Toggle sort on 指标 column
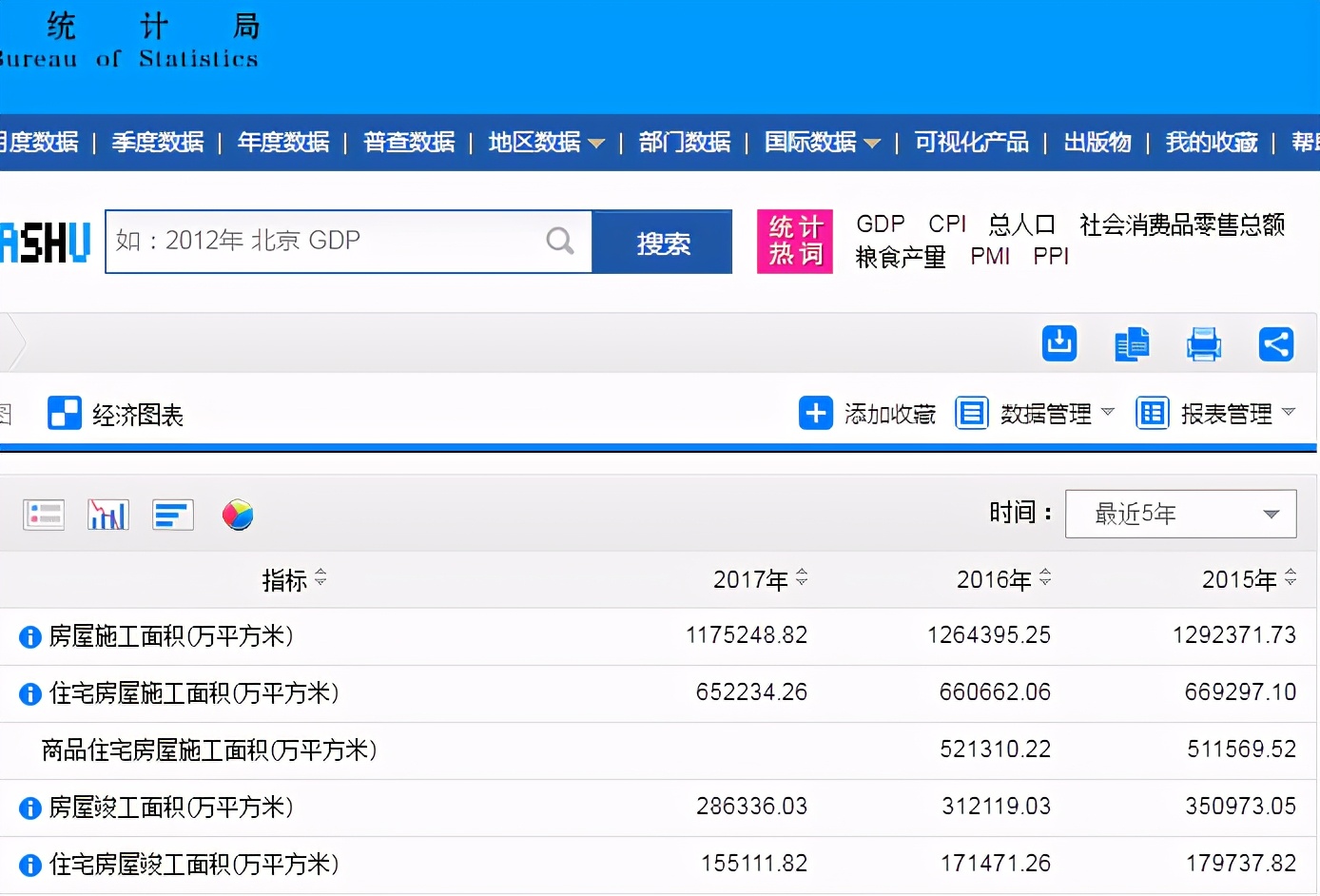The image size is (1320, 896). click(321, 577)
